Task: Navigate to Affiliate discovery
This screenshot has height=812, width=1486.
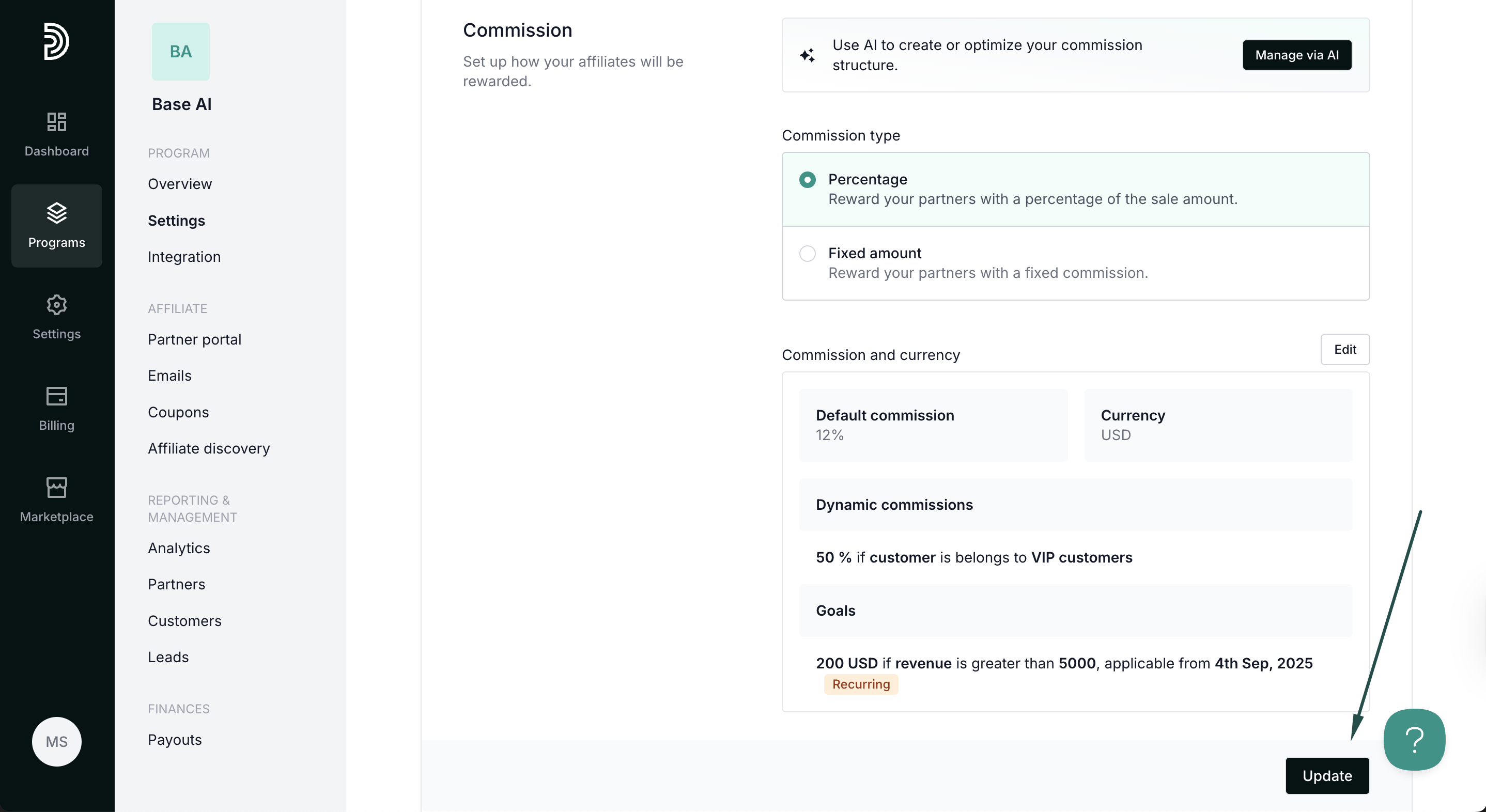Action: point(208,448)
